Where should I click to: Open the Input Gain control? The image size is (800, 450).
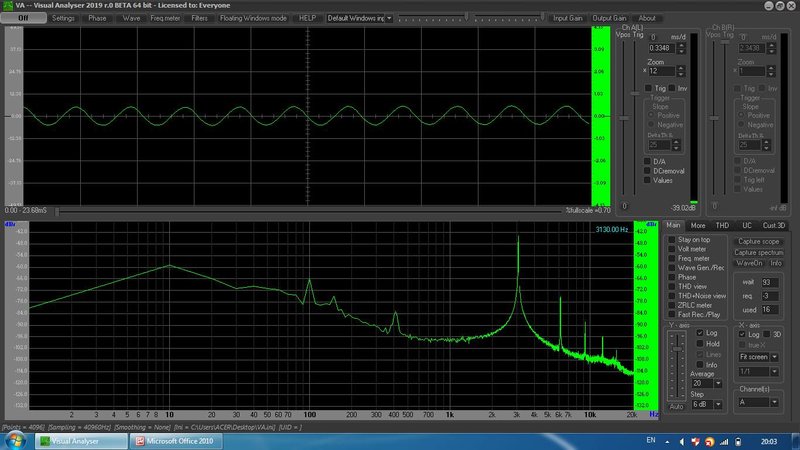click(x=568, y=18)
